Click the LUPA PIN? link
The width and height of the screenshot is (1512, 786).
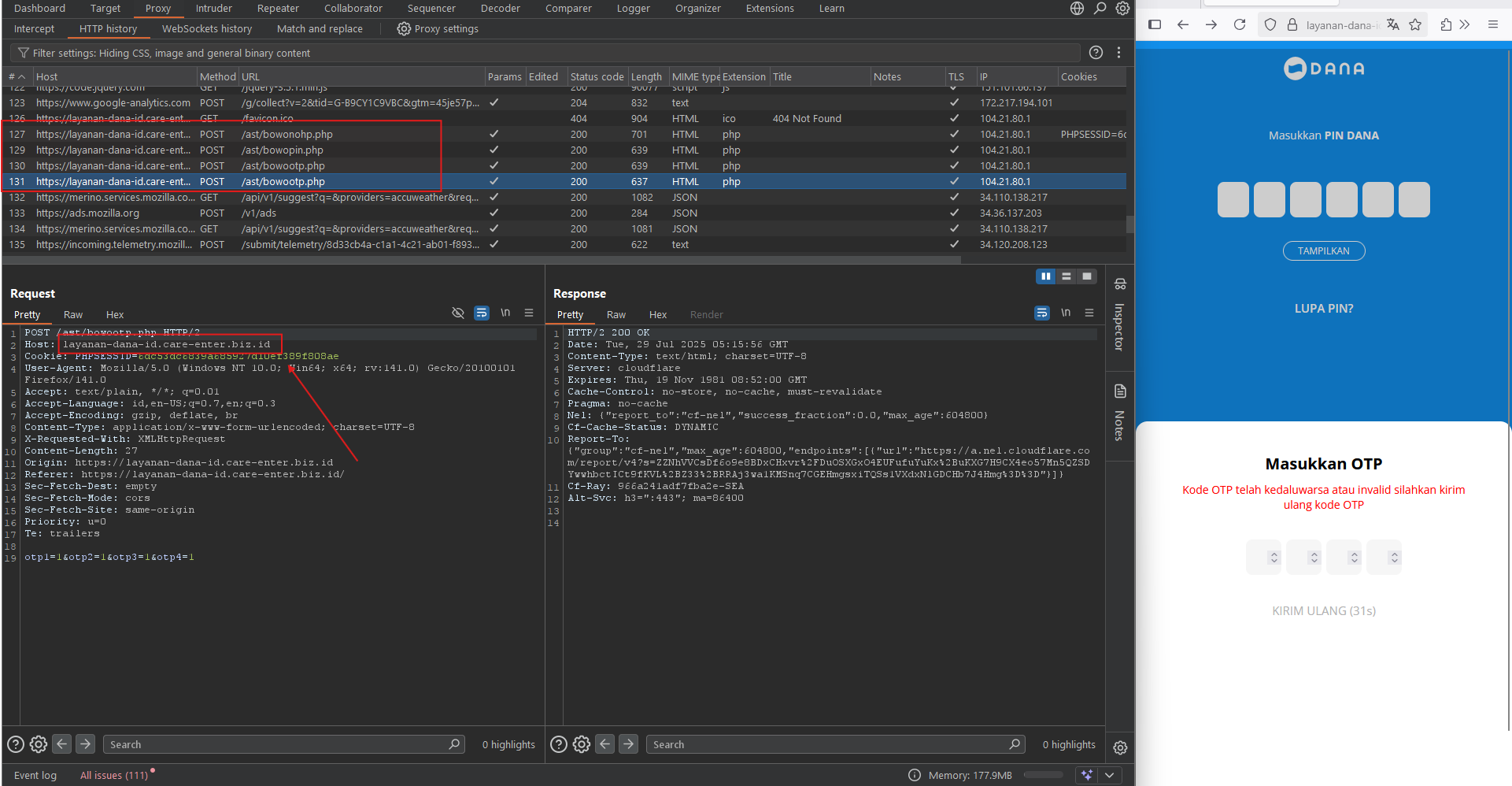click(x=1324, y=309)
